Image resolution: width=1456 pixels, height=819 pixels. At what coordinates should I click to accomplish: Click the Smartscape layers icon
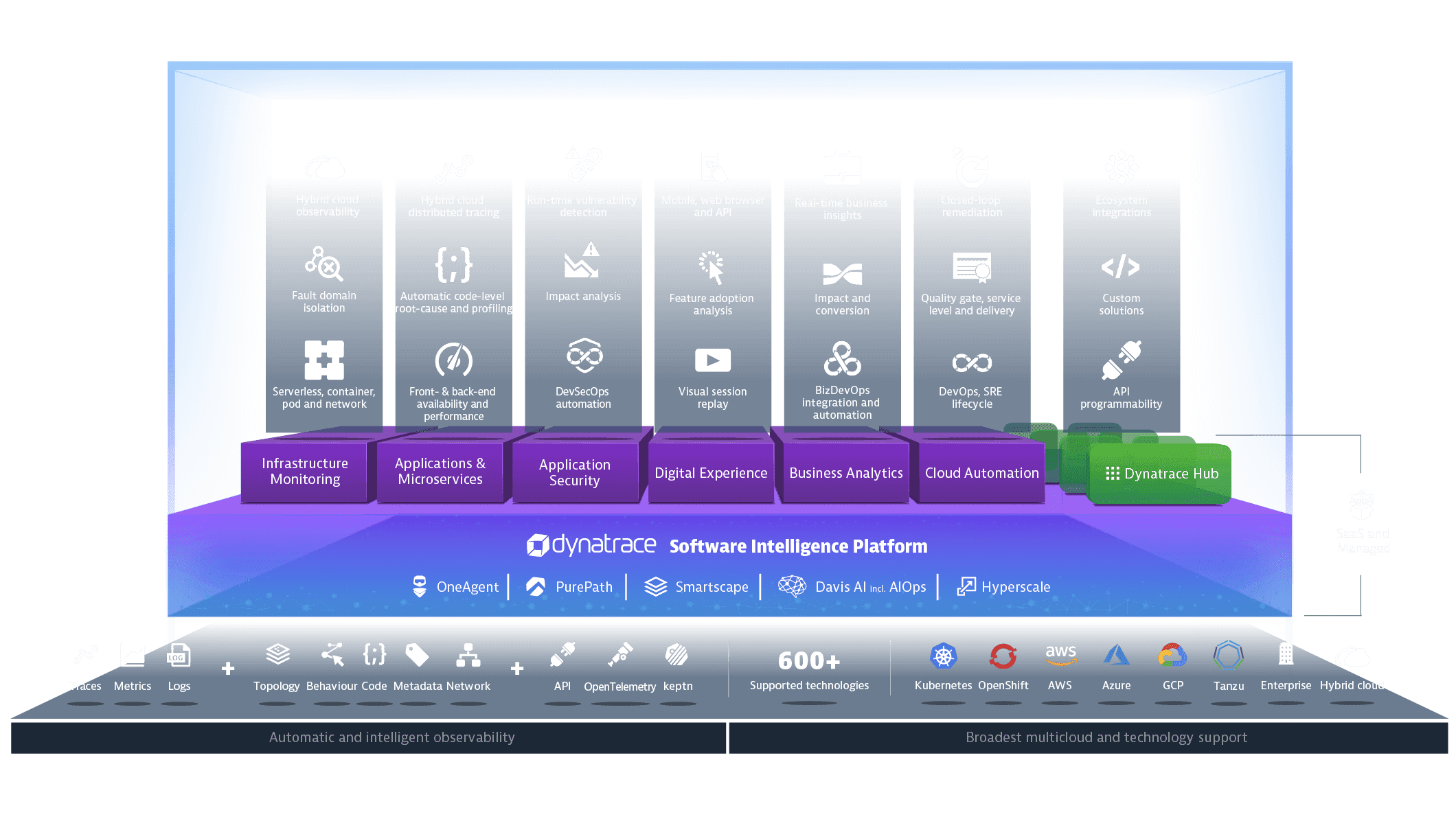tap(656, 586)
